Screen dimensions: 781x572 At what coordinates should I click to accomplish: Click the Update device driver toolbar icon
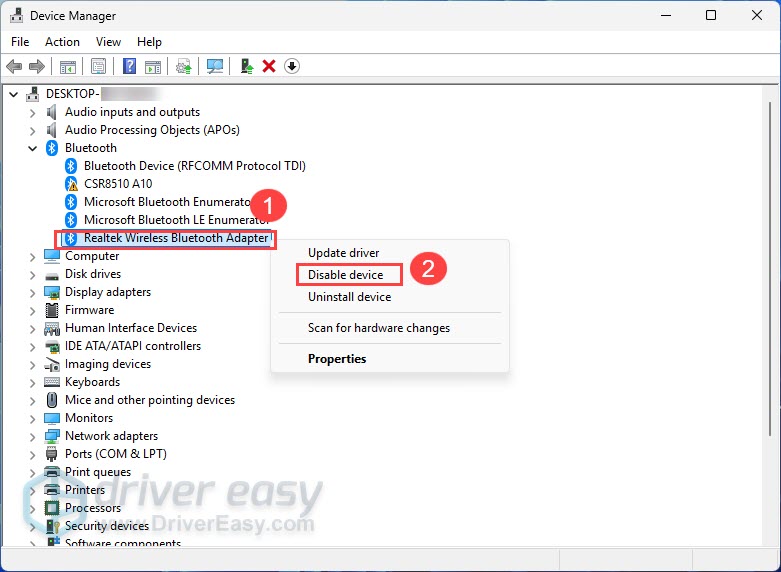click(x=184, y=66)
